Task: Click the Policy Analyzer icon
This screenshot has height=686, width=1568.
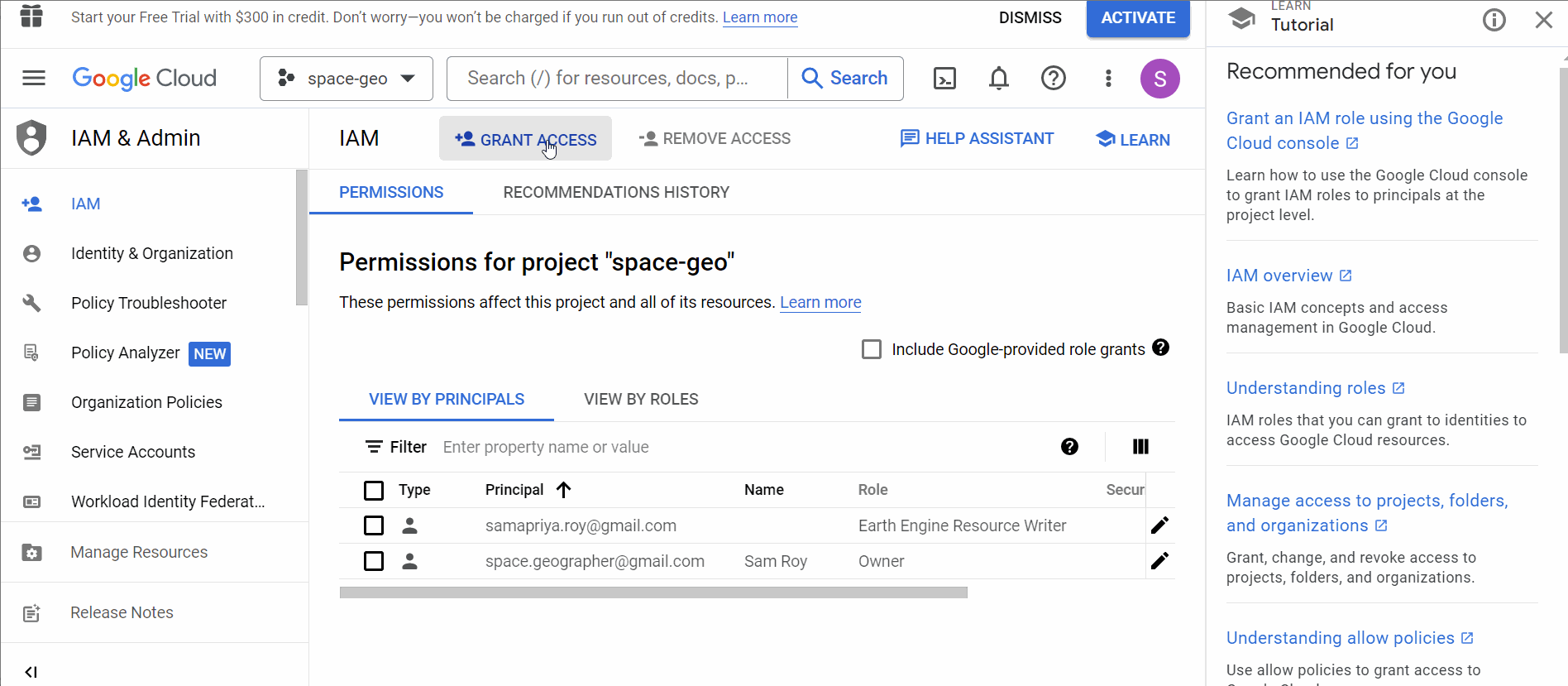Action: [31, 353]
